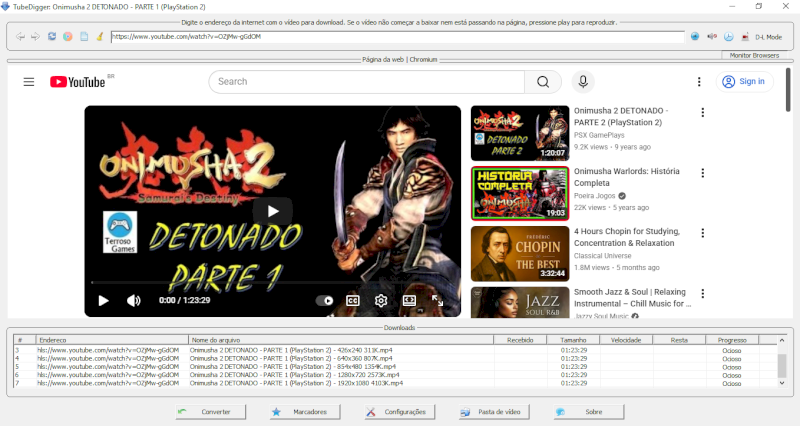
Task: Open YouTube settings three-dot menu near Sign in
Action: click(x=699, y=82)
